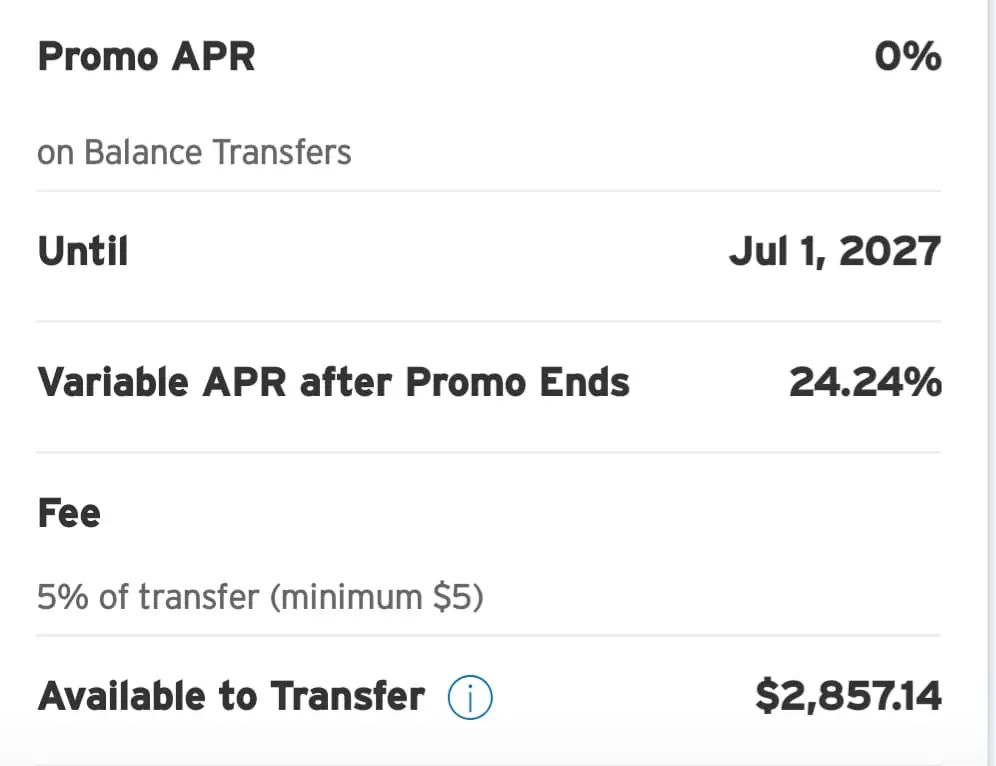Select the Jul 1, 2027 end date
This screenshot has height=766, width=996.
pyautogui.click(x=835, y=252)
